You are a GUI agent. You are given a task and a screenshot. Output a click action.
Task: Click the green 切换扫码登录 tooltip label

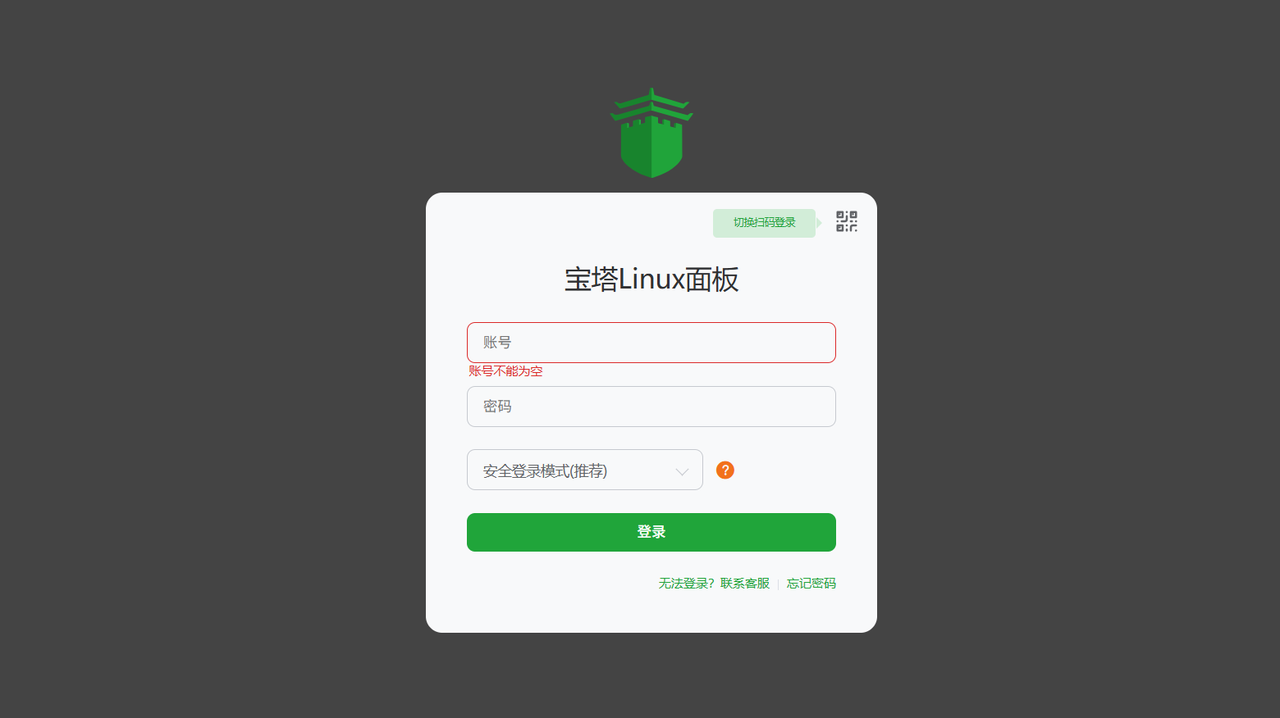764,223
